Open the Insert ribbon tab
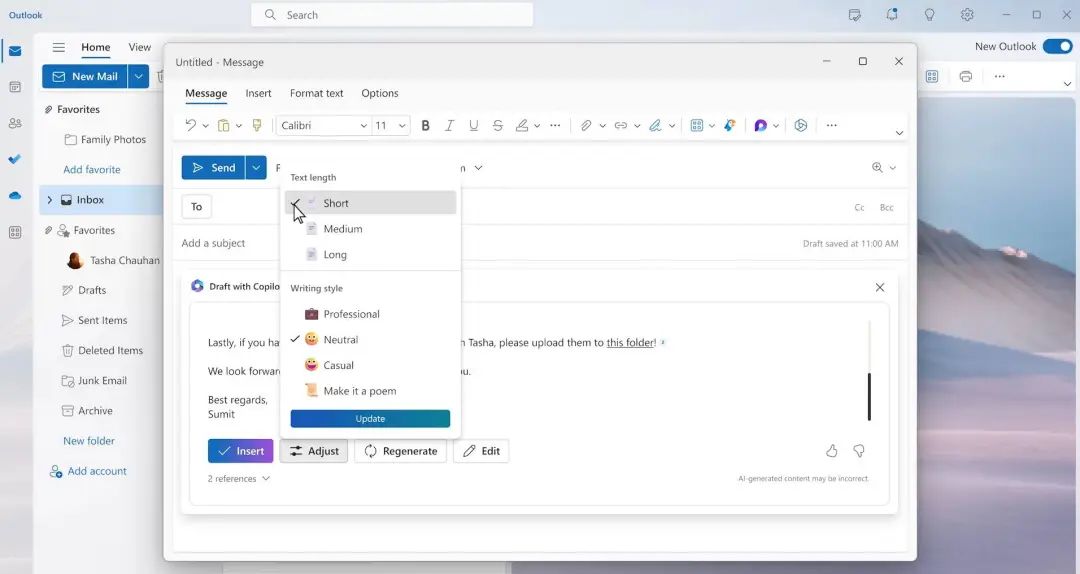Screen dimensions: 1080x574 point(258,93)
